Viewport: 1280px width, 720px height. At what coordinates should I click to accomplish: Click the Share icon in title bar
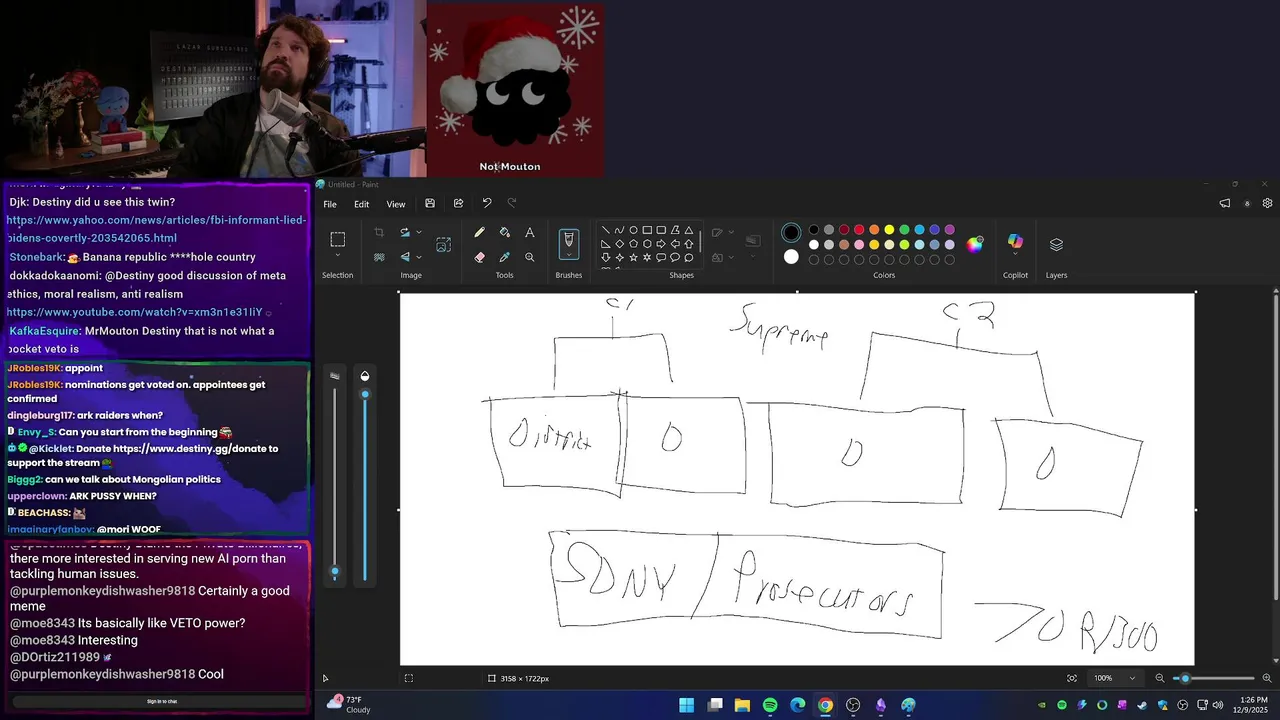pos(458,203)
